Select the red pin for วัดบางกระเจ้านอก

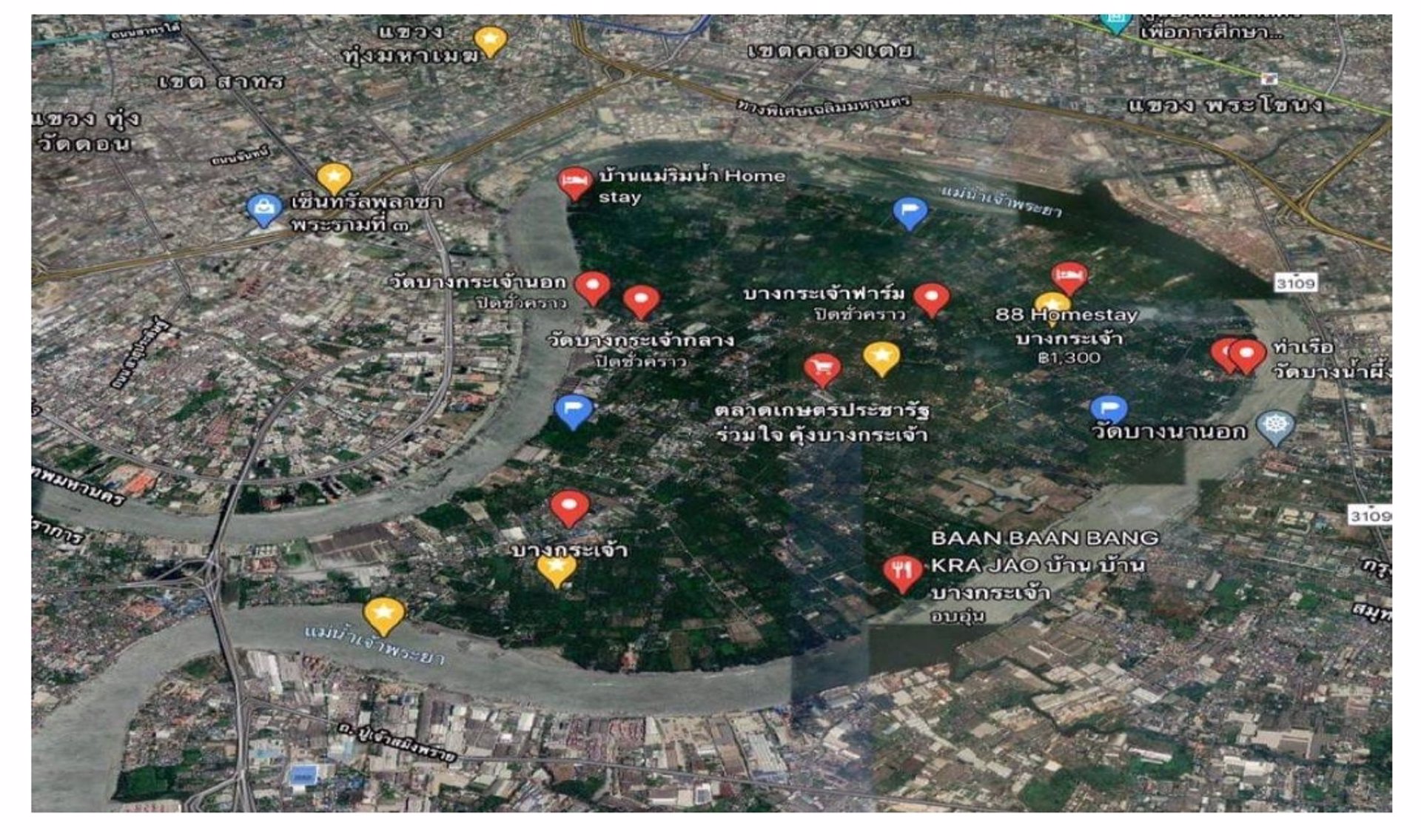coord(593,288)
